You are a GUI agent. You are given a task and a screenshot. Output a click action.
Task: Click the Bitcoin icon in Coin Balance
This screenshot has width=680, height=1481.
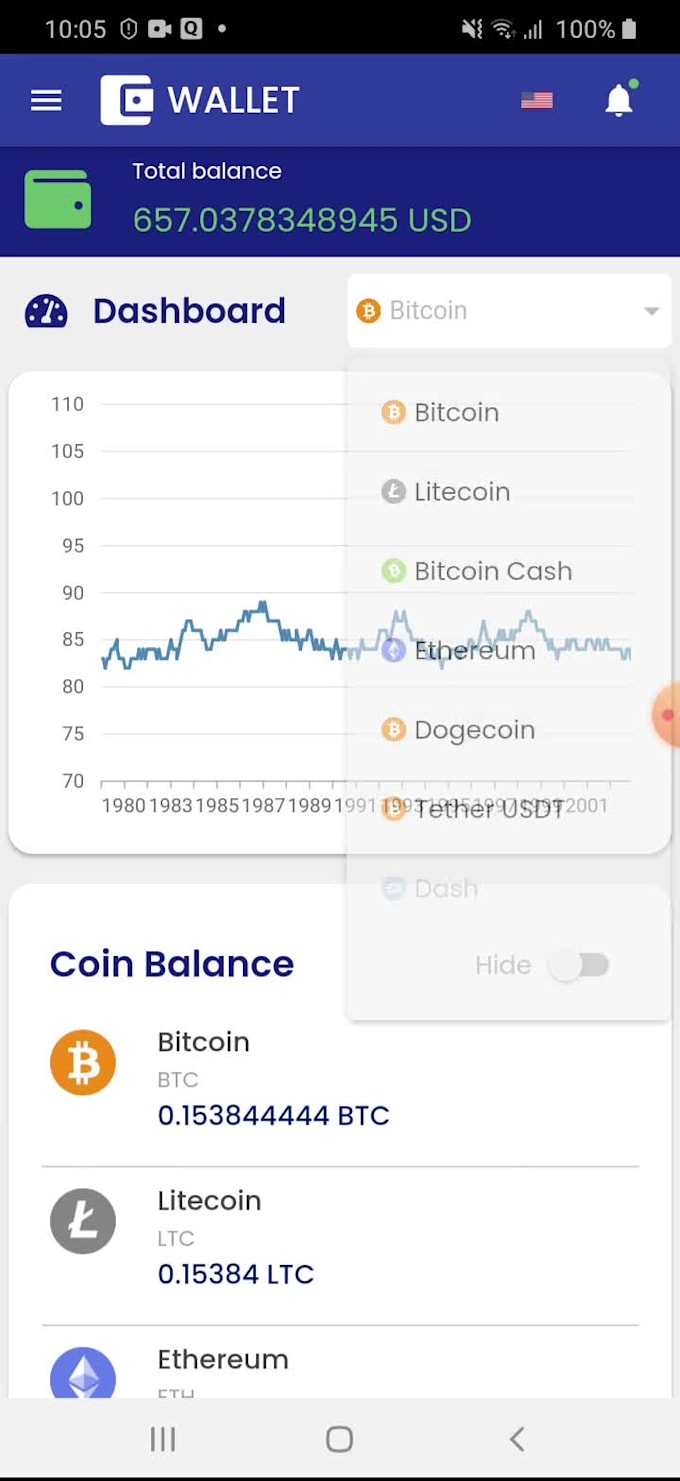pyautogui.click(x=83, y=1062)
